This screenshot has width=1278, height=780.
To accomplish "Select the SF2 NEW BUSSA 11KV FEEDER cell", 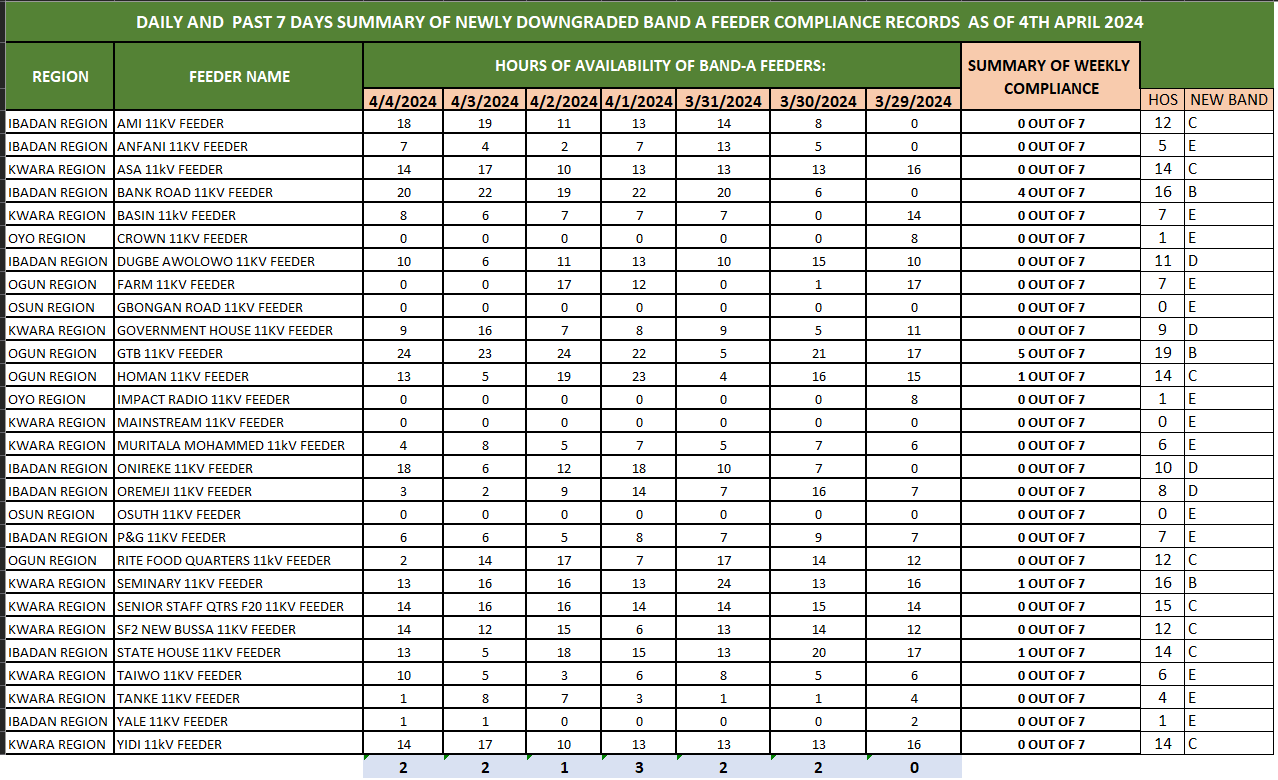I will point(239,629).
